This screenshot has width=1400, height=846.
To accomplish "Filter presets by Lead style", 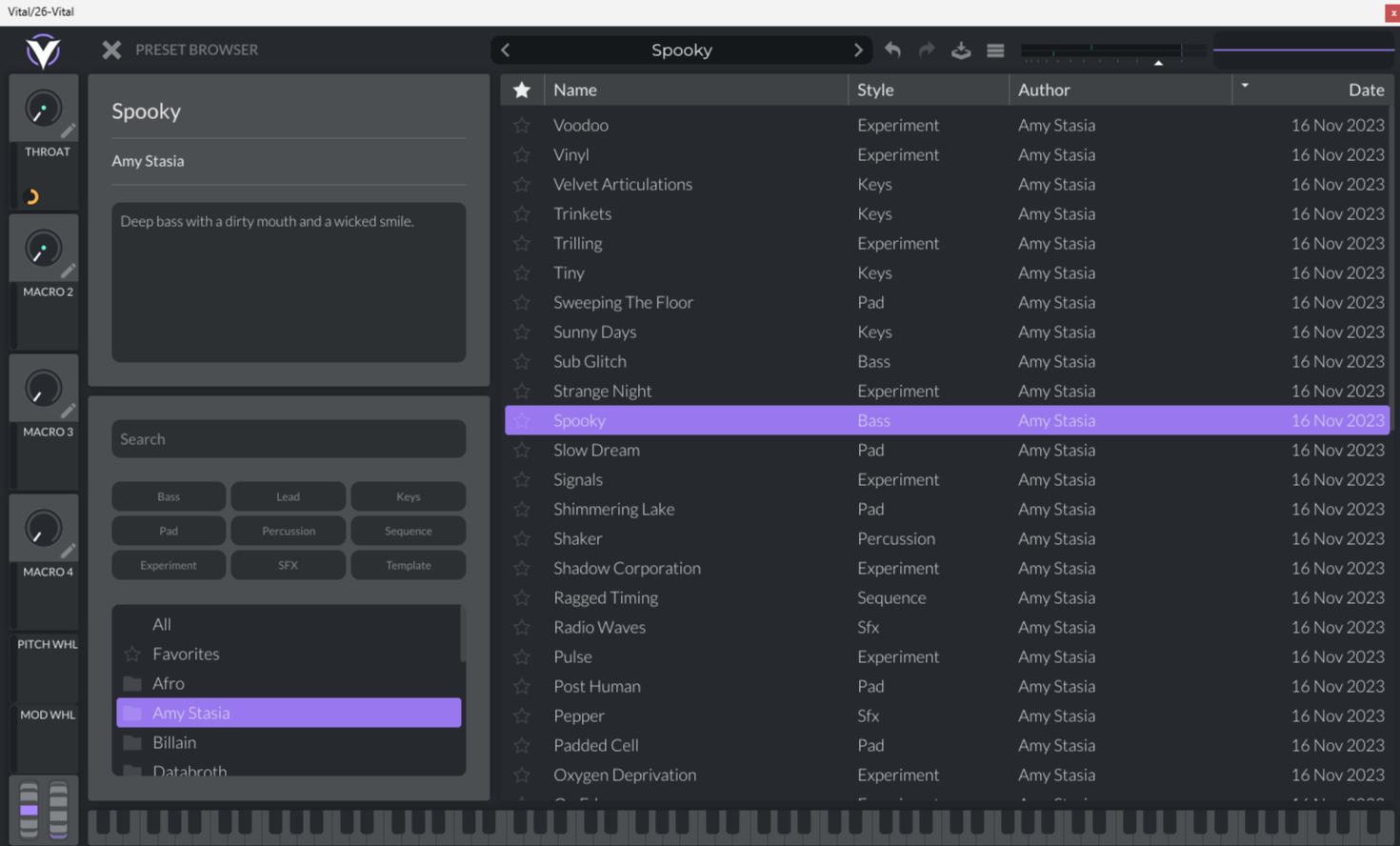I will coord(289,496).
